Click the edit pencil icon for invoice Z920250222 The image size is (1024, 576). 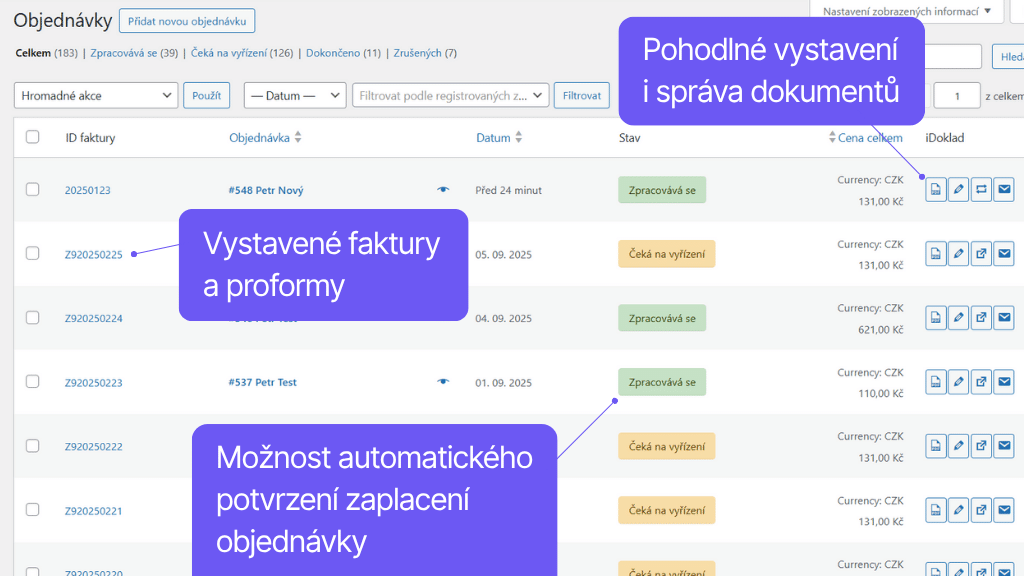[958, 446]
